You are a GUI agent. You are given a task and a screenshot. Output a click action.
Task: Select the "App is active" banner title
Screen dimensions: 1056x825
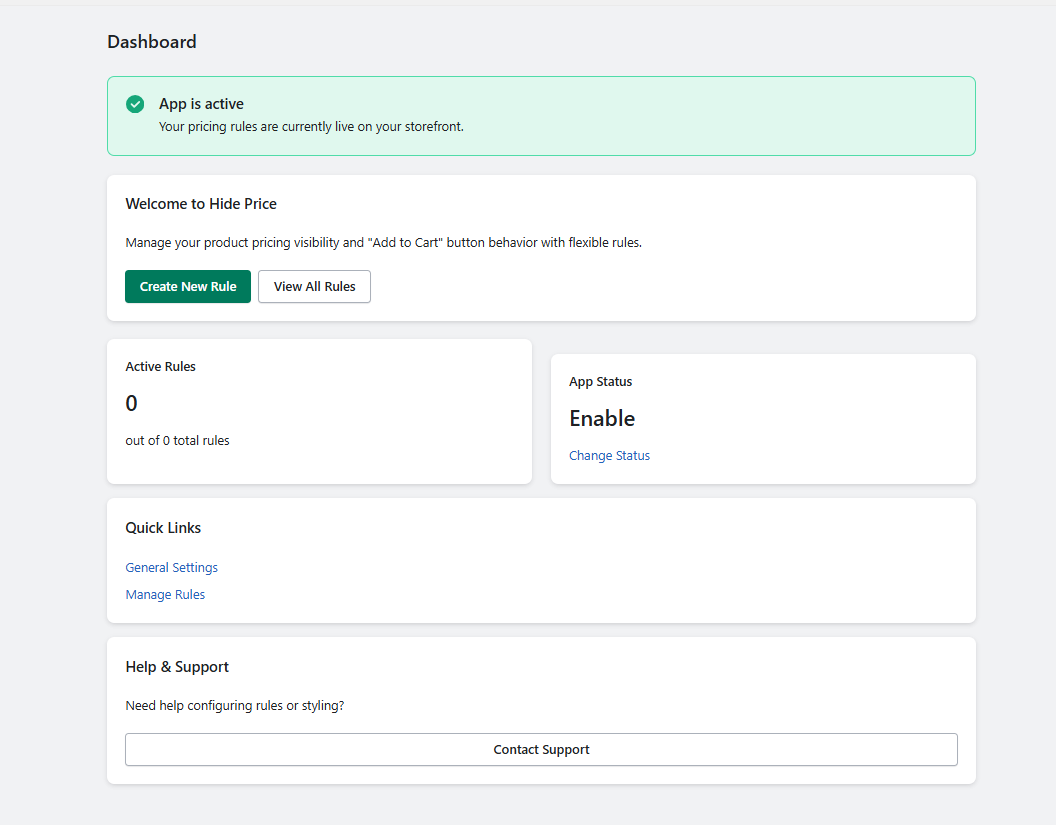201,104
